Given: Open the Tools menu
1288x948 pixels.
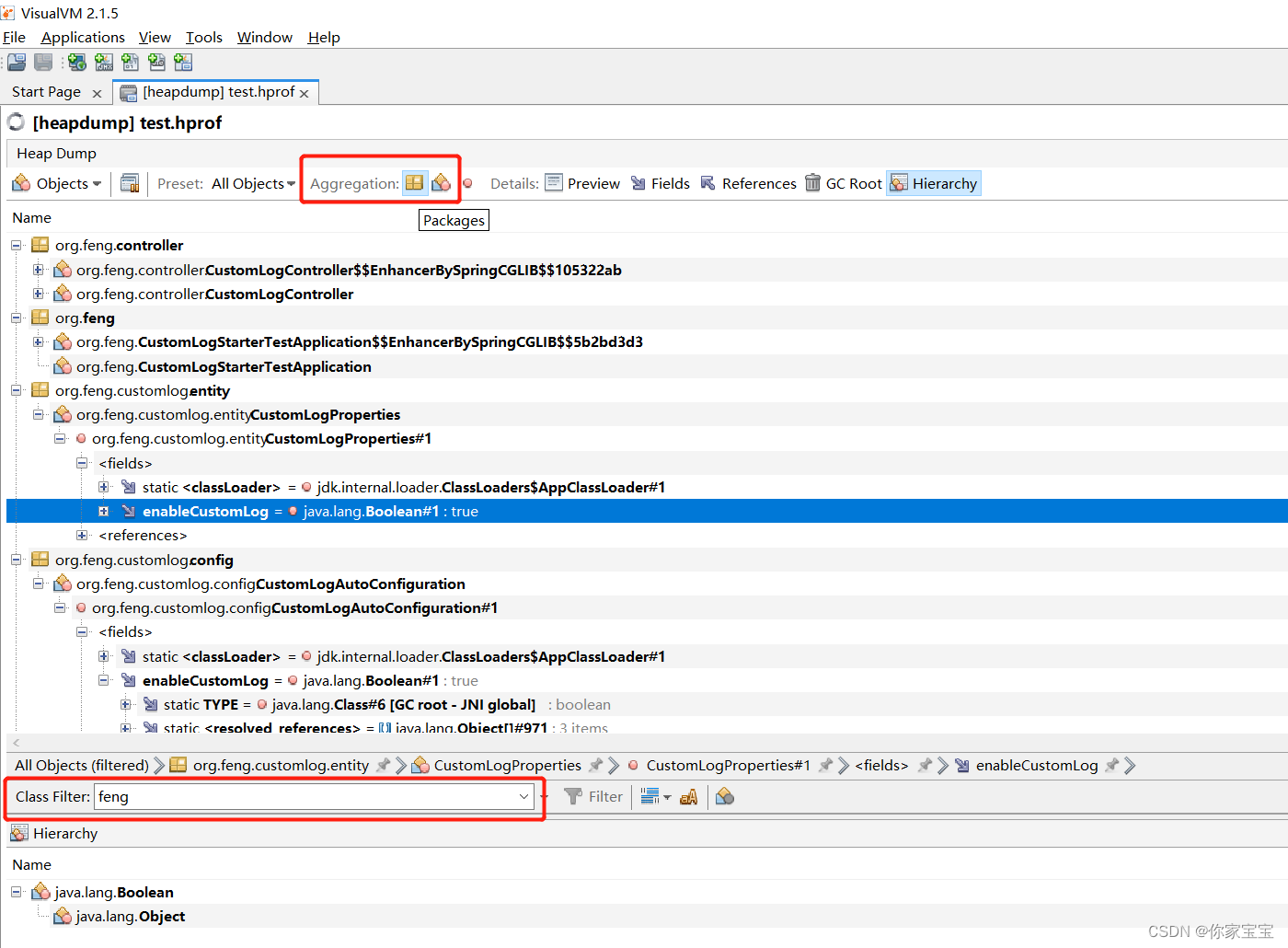Looking at the screenshot, I should 204,37.
